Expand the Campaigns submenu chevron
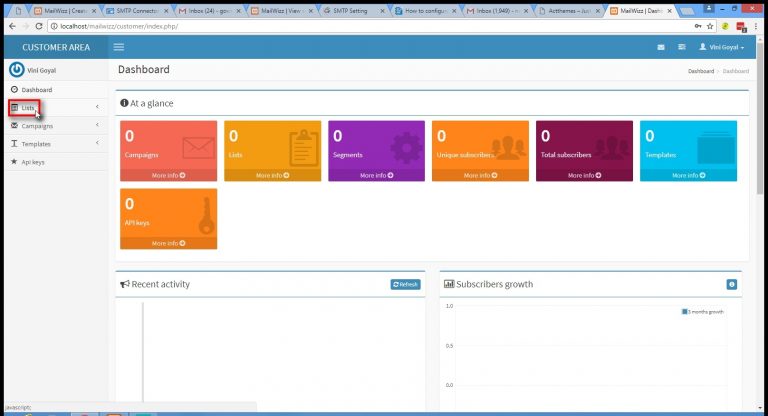Screen dimensions: 768x416 [x=97, y=125]
